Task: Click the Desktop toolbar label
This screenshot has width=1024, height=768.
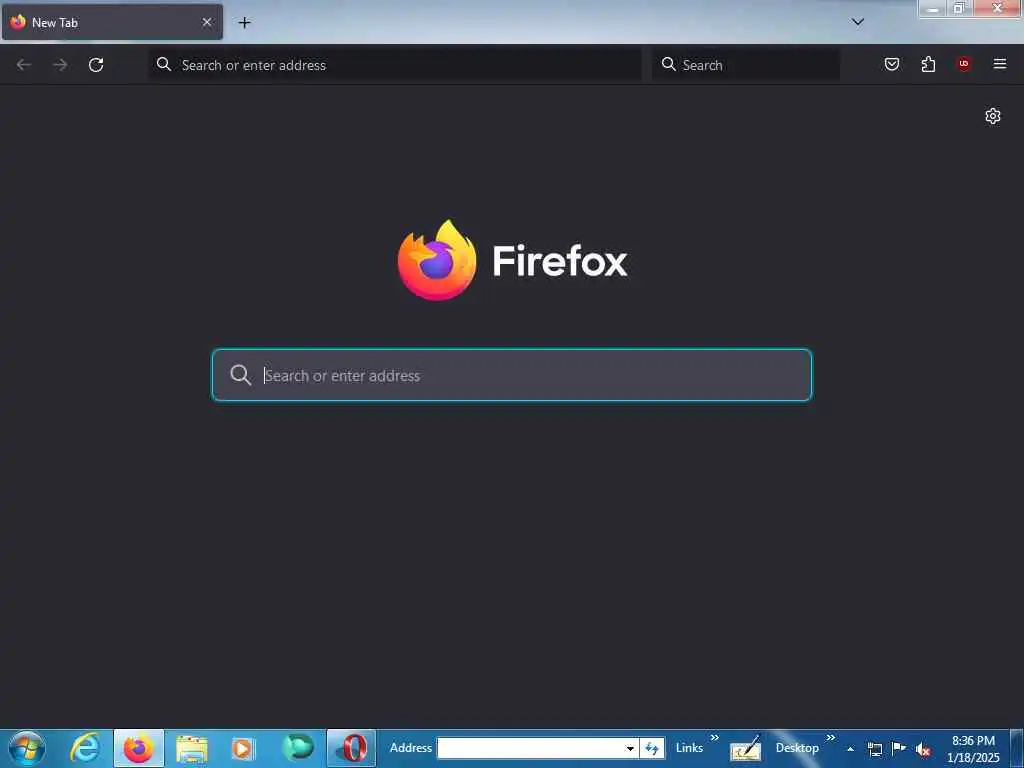Action: click(797, 748)
